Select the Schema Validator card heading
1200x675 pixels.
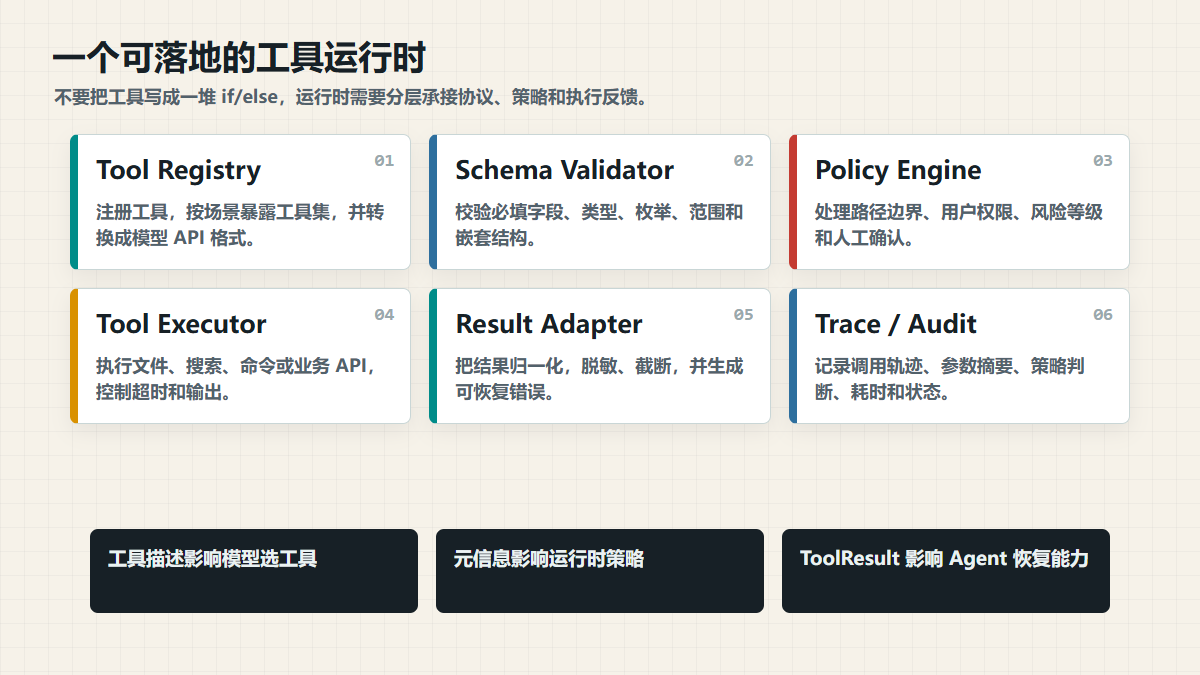[x=564, y=170]
